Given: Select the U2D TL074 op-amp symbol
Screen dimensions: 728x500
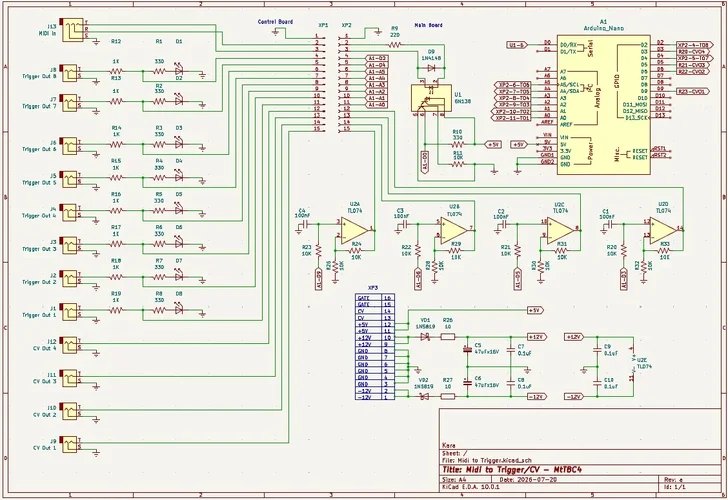Looking at the screenshot, I should [x=663, y=230].
